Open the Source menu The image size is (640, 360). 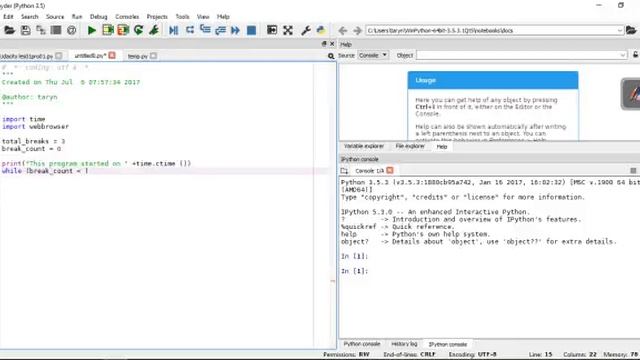click(55, 17)
